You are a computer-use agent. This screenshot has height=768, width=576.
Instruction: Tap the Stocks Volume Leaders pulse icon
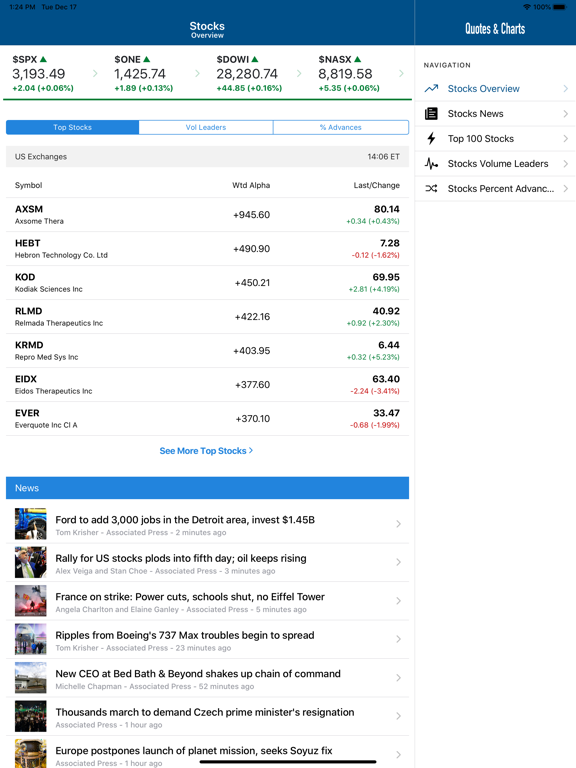pos(431,164)
